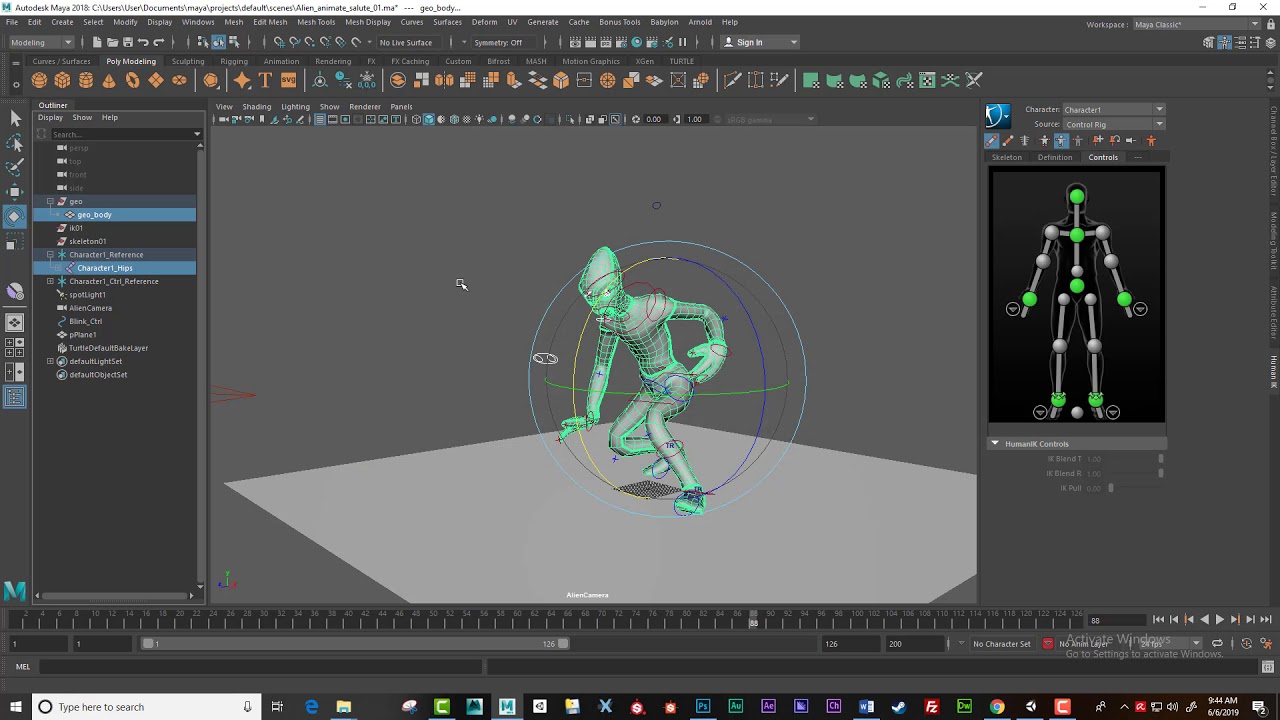The width and height of the screenshot is (1280, 720).
Task: Open Chrome from the Windows taskbar
Action: tap(997, 707)
